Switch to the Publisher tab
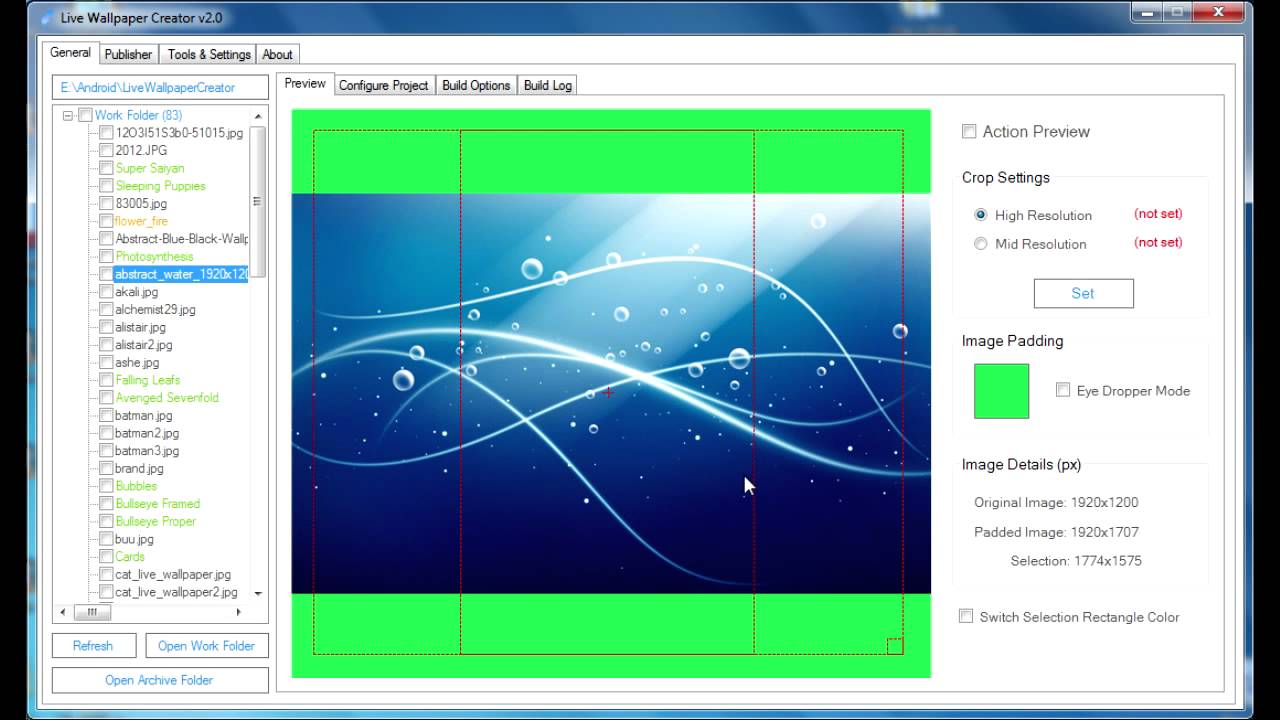Viewport: 1280px width, 720px height. [128, 54]
